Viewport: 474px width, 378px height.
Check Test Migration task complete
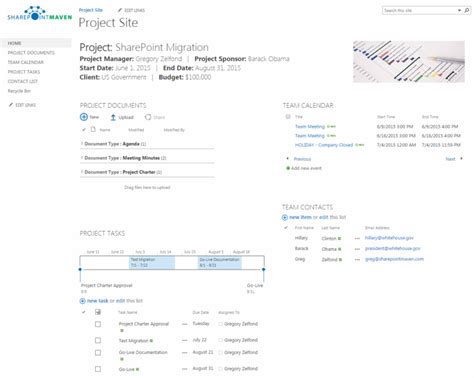pyautogui.click(x=98, y=340)
